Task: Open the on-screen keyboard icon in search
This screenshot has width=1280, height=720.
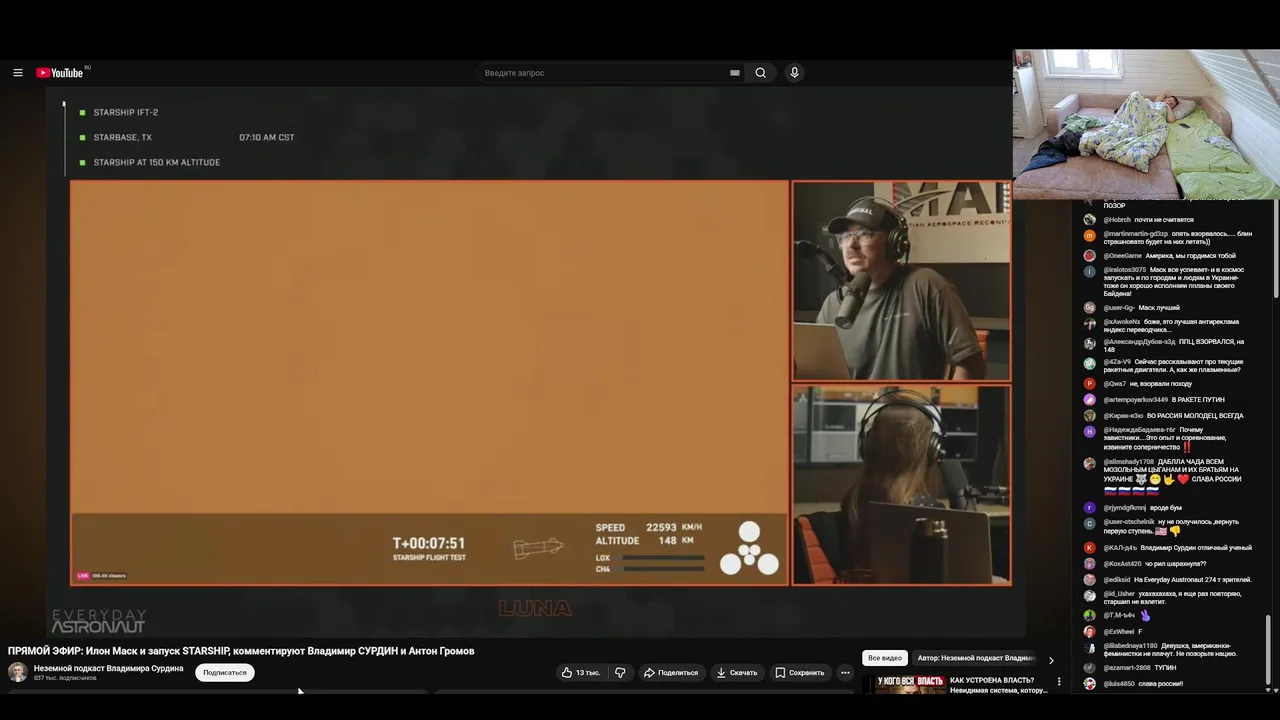Action: [x=735, y=73]
